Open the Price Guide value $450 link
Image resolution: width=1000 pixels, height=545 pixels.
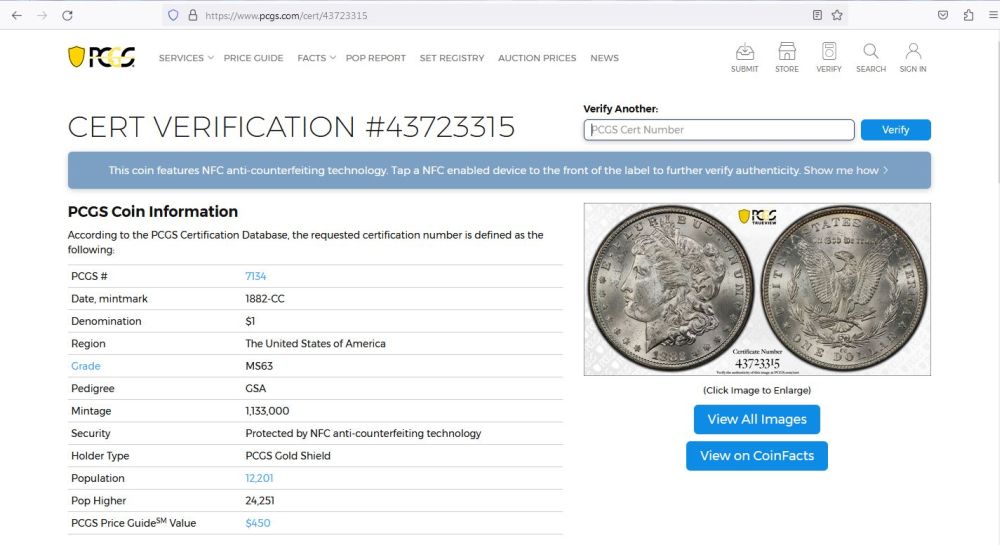pos(258,523)
